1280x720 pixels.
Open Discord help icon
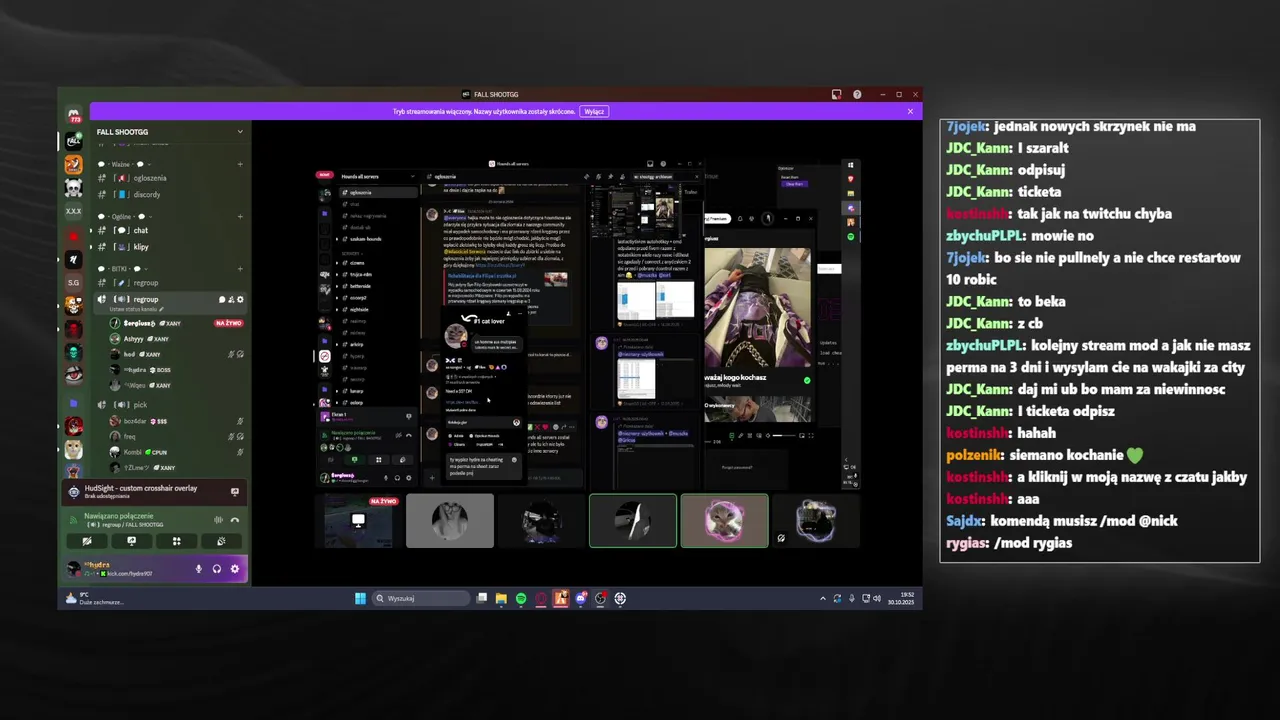click(857, 94)
